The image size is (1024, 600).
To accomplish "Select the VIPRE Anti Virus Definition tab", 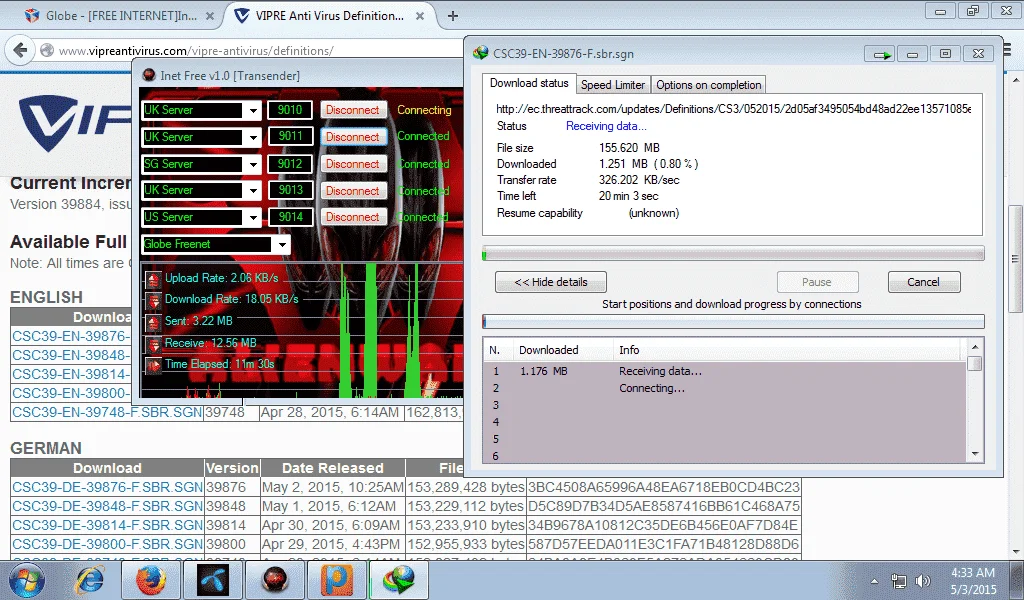I will coord(330,16).
